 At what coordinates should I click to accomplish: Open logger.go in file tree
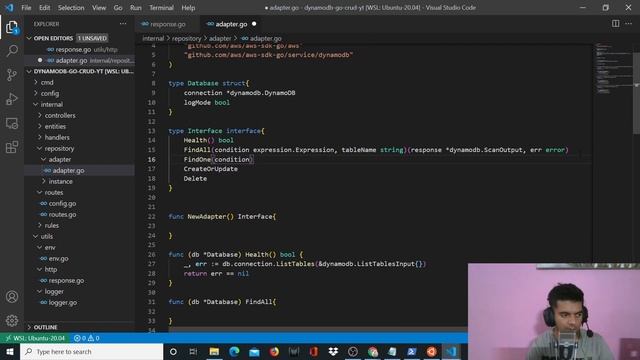[80, 302]
